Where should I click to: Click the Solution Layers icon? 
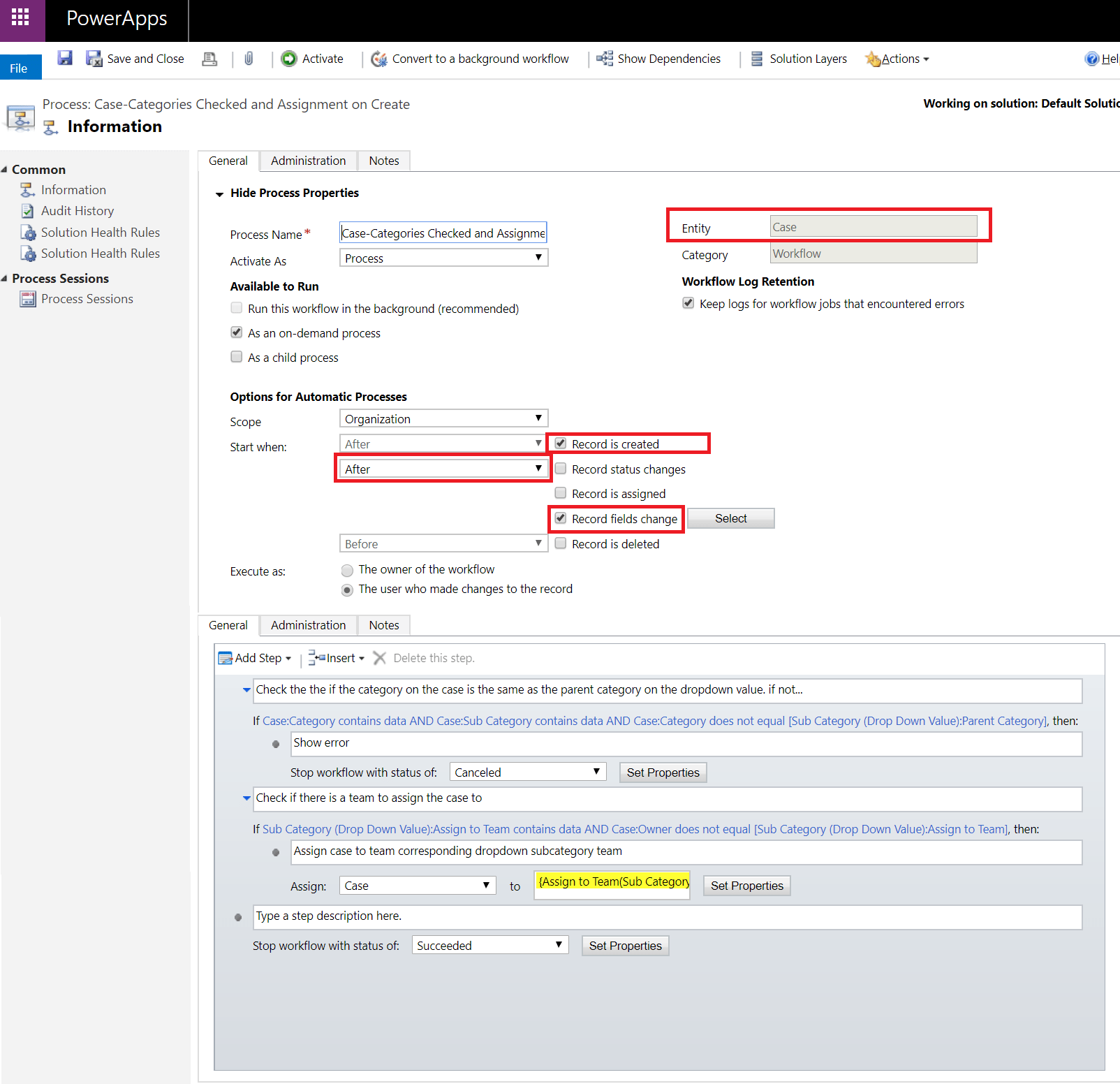(757, 59)
